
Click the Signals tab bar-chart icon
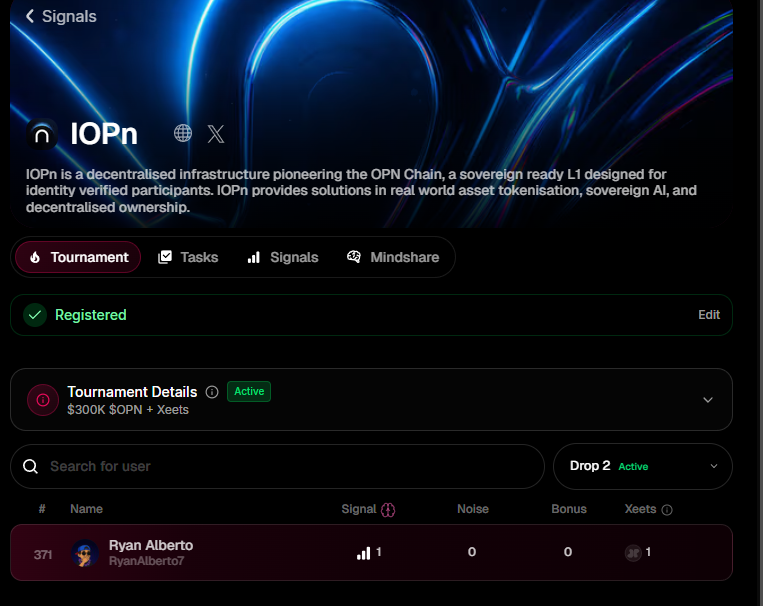254,257
